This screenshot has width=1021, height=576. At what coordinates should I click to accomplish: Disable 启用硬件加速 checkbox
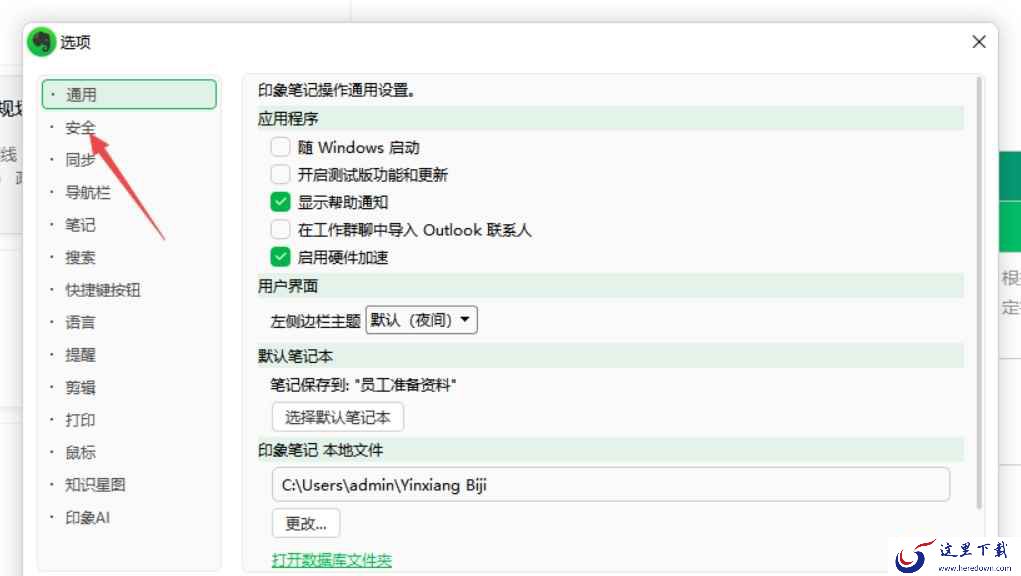click(x=281, y=257)
